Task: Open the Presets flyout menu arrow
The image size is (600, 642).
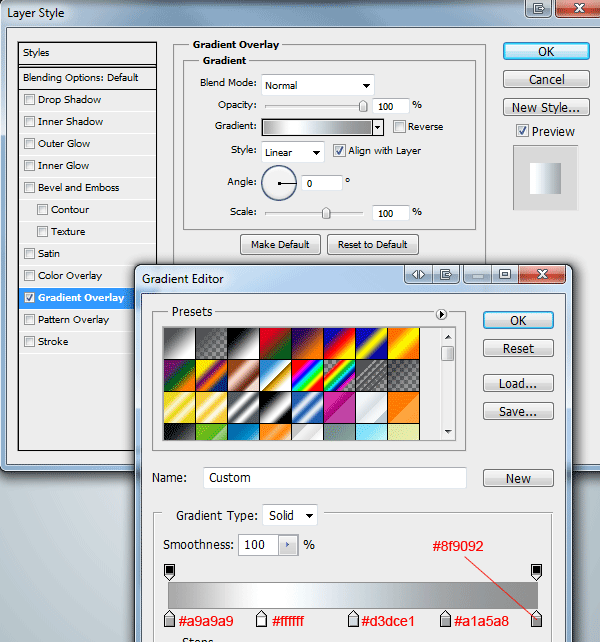Action: (441, 314)
